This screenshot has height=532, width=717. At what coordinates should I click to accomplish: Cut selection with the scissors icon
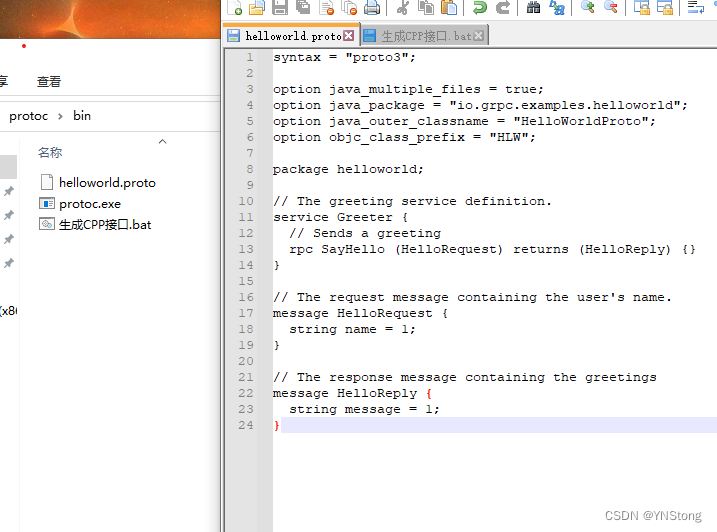pos(402,7)
